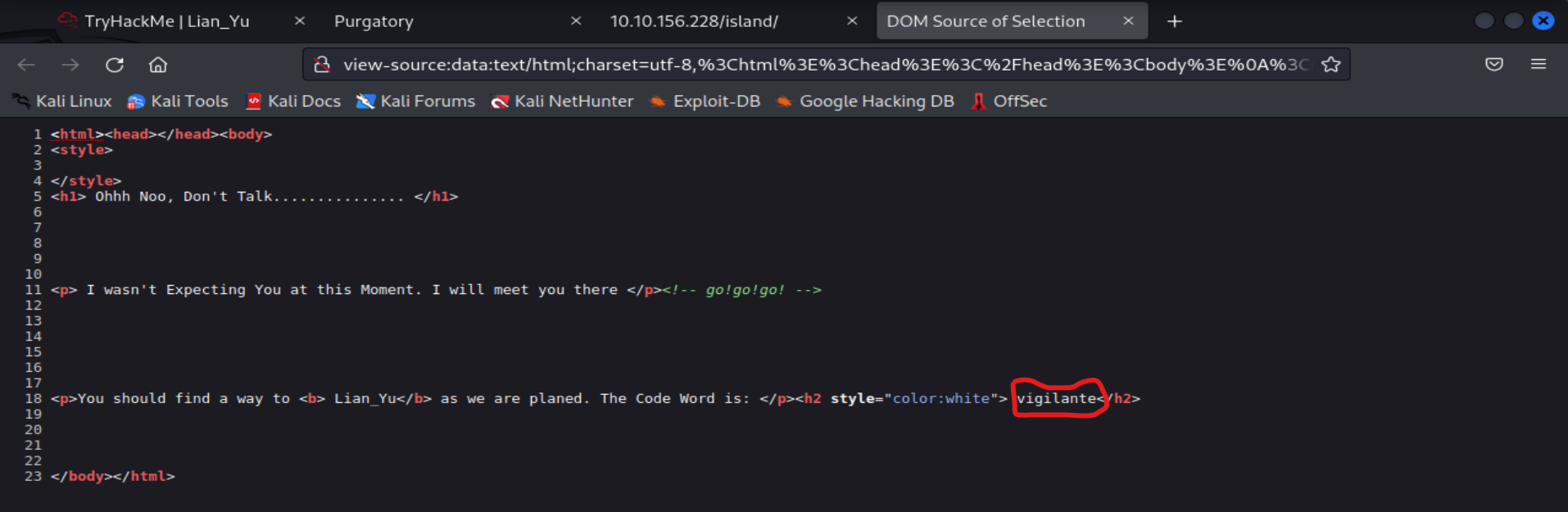Click 'The Code Word is:' text

tap(675, 399)
